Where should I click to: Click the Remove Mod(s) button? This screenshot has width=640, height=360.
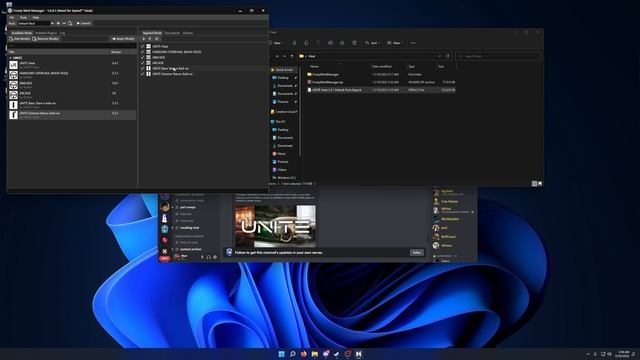tap(46, 39)
